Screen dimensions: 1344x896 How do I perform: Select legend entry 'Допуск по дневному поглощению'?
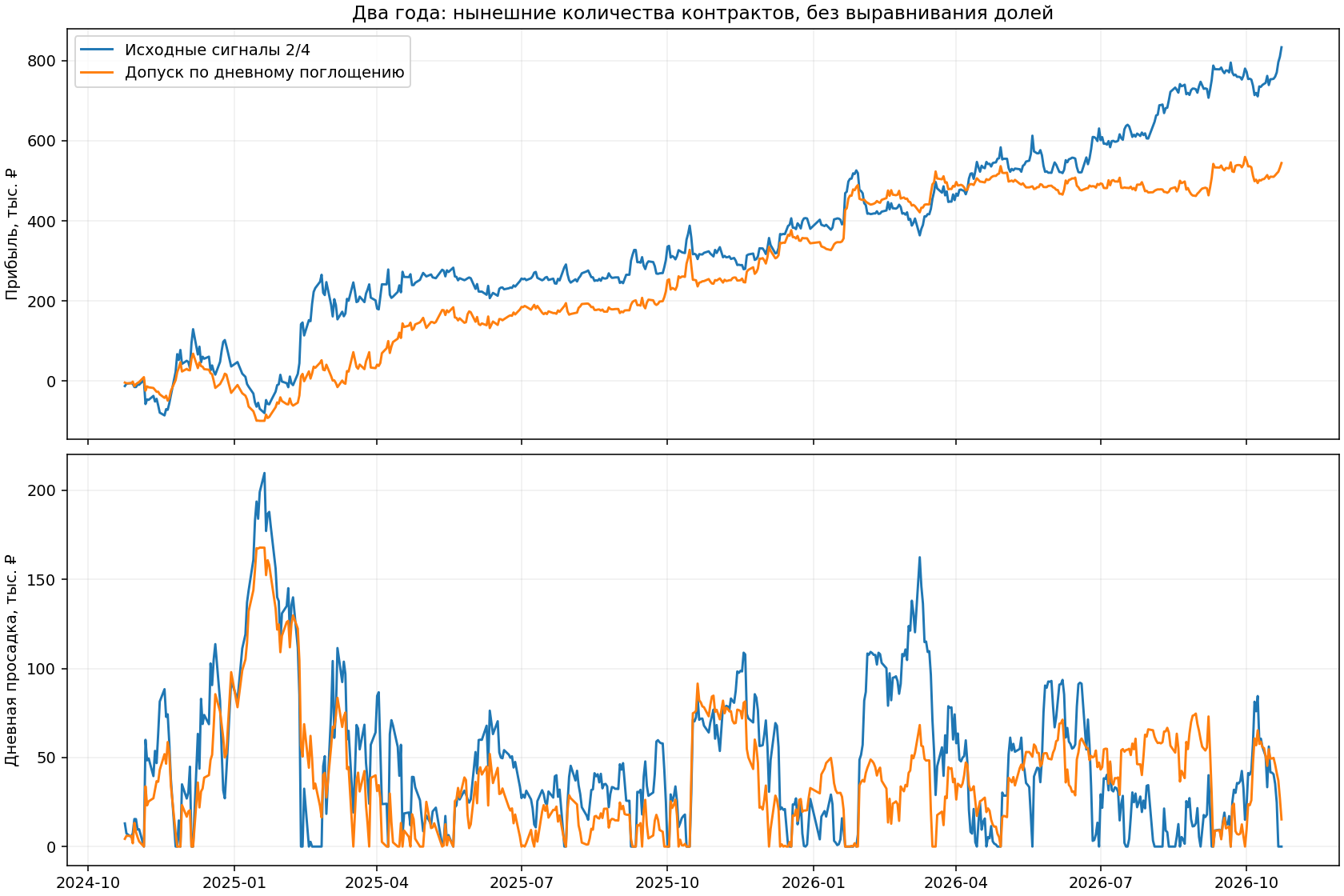click(265, 73)
